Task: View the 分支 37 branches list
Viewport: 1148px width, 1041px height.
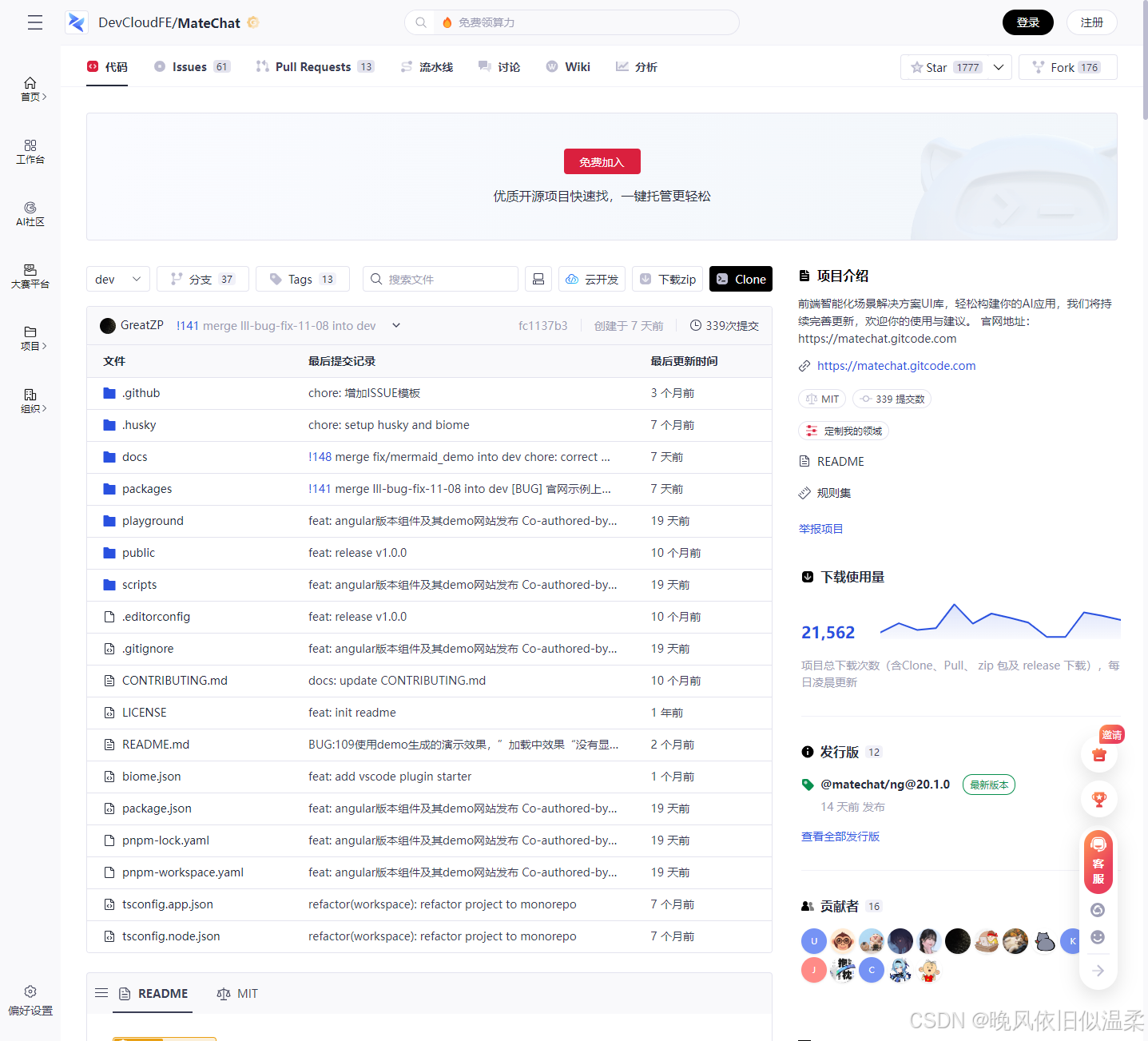Action: pos(203,279)
